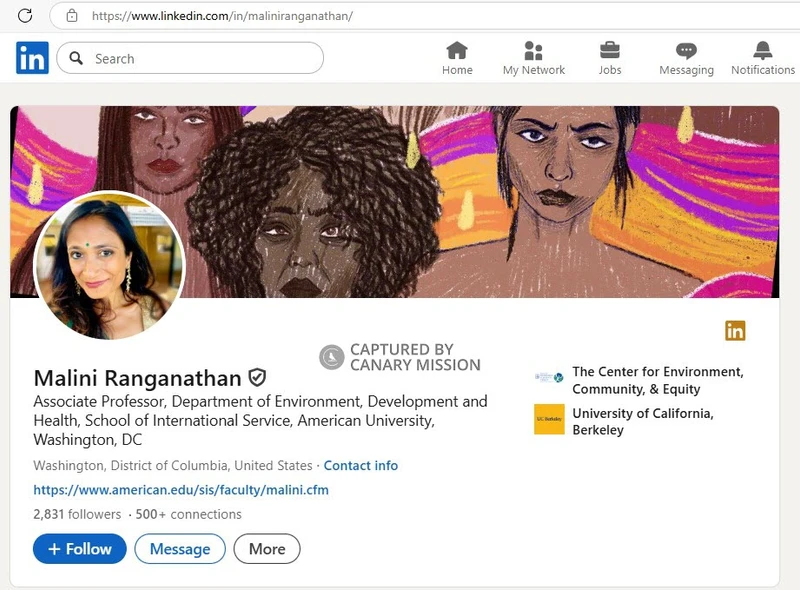Focus the LinkedIn Search field
The width and height of the screenshot is (800, 590).
click(190, 58)
